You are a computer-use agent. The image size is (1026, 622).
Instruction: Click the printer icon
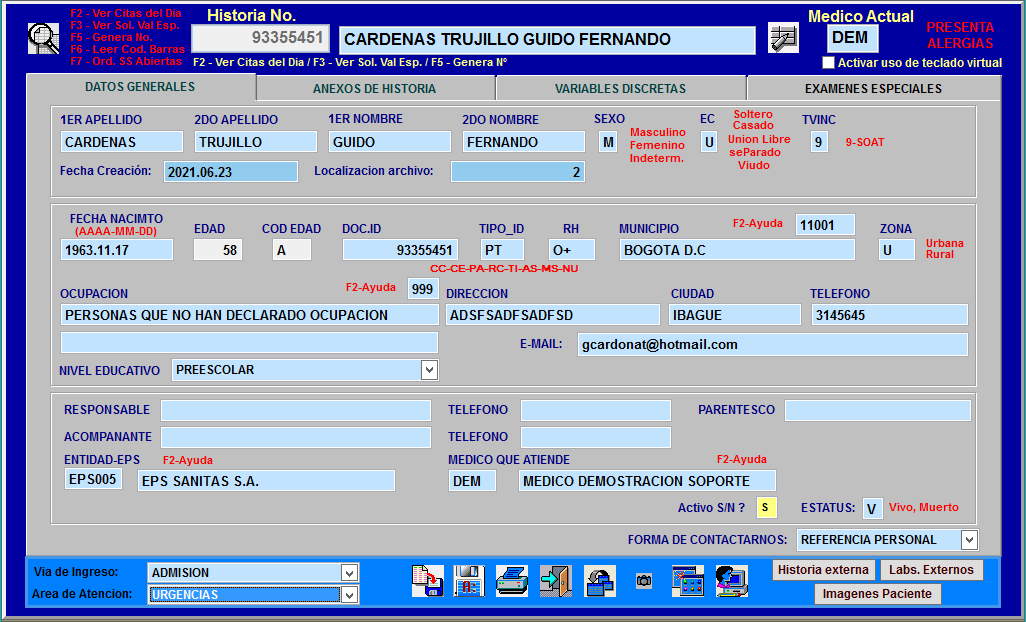click(x=512, y=581)
